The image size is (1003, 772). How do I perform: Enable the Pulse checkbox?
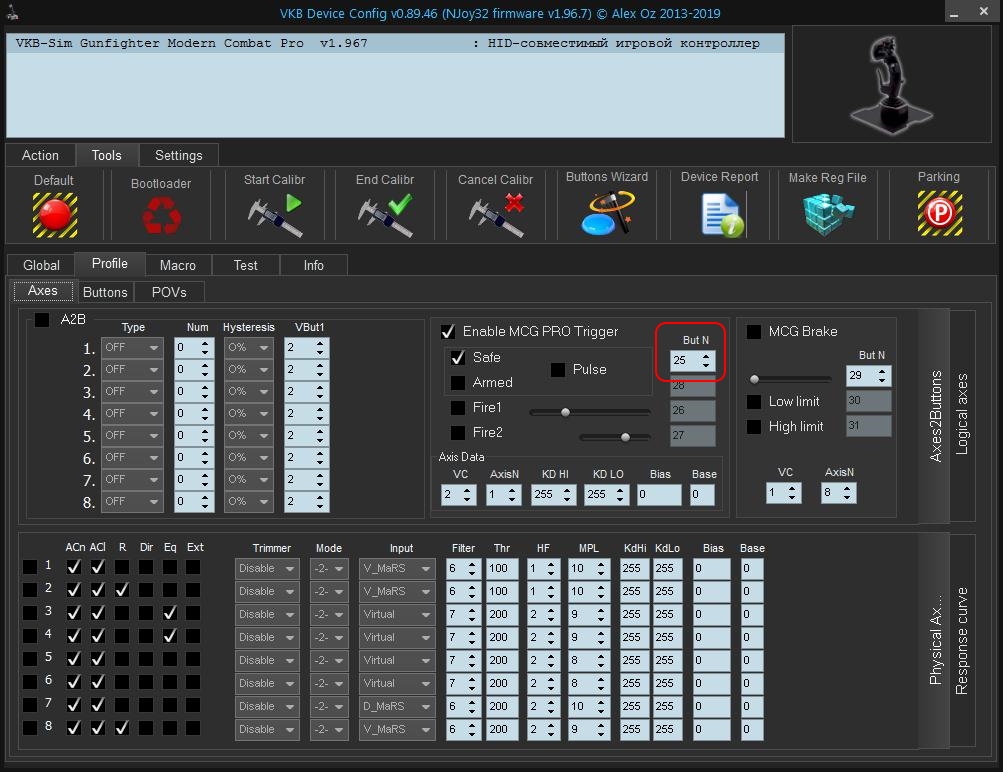tap(558, 370)
